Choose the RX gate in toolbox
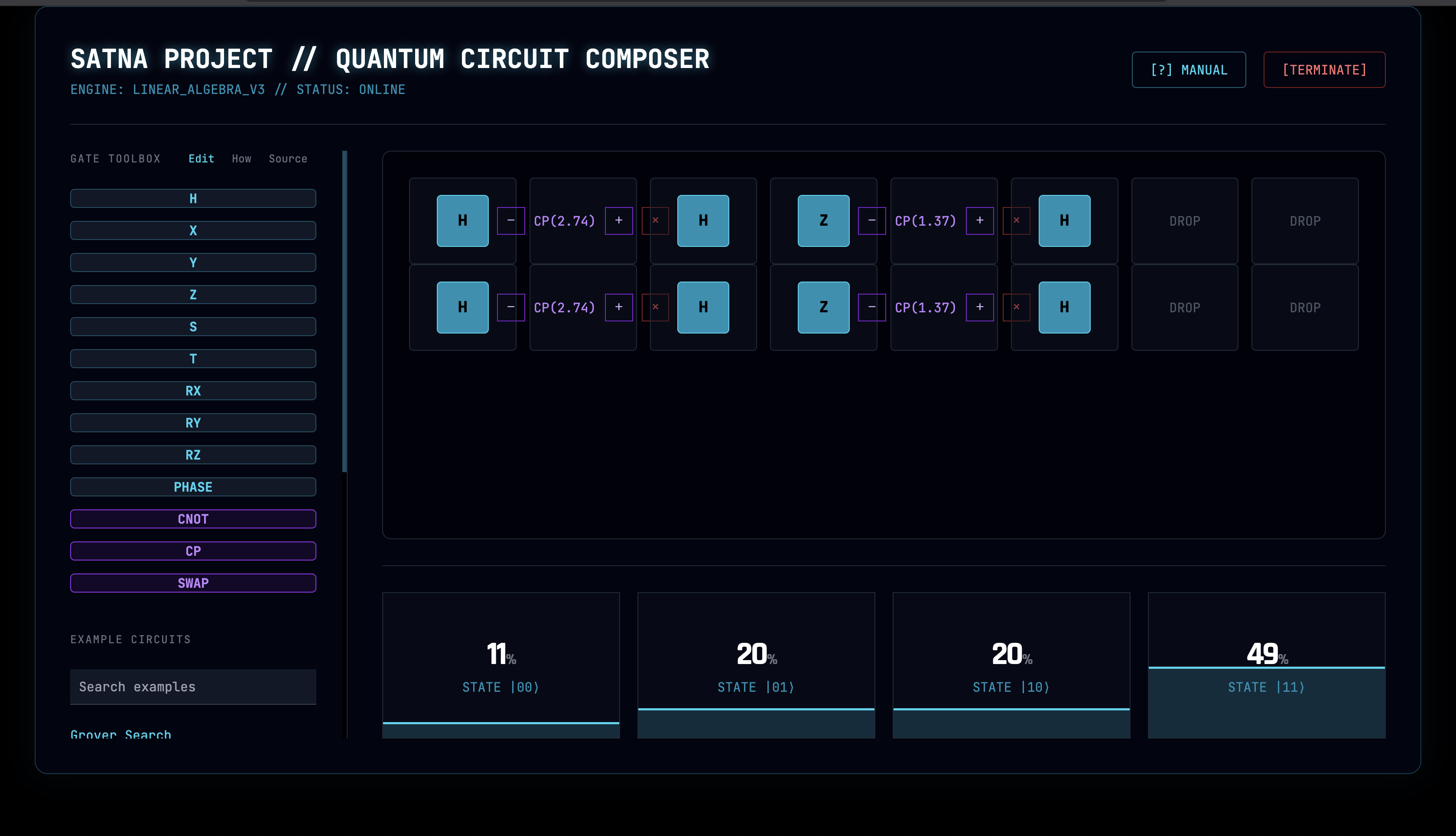This screenshot has width=1456, height=836. pyautogui.click(x=193, y=391)
